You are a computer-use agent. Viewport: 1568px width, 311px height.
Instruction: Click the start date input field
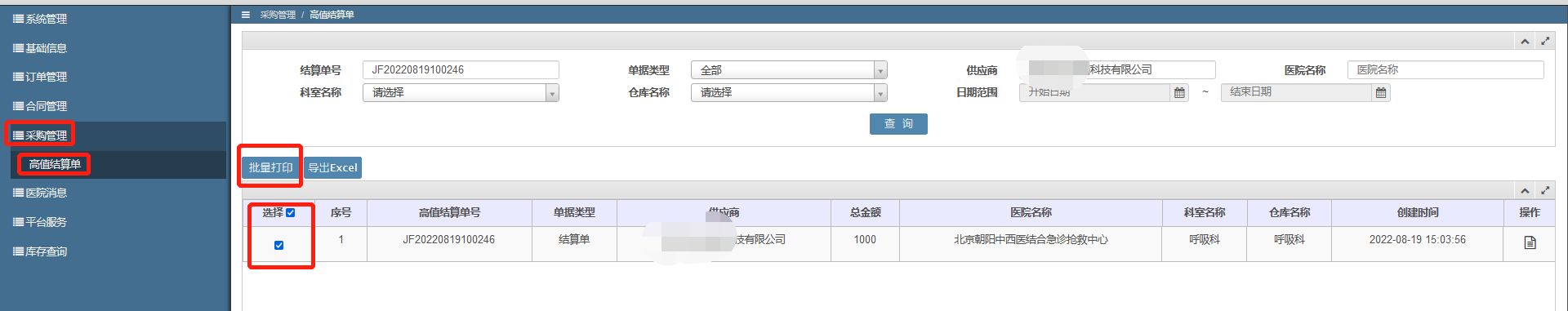pos(1094,92)
